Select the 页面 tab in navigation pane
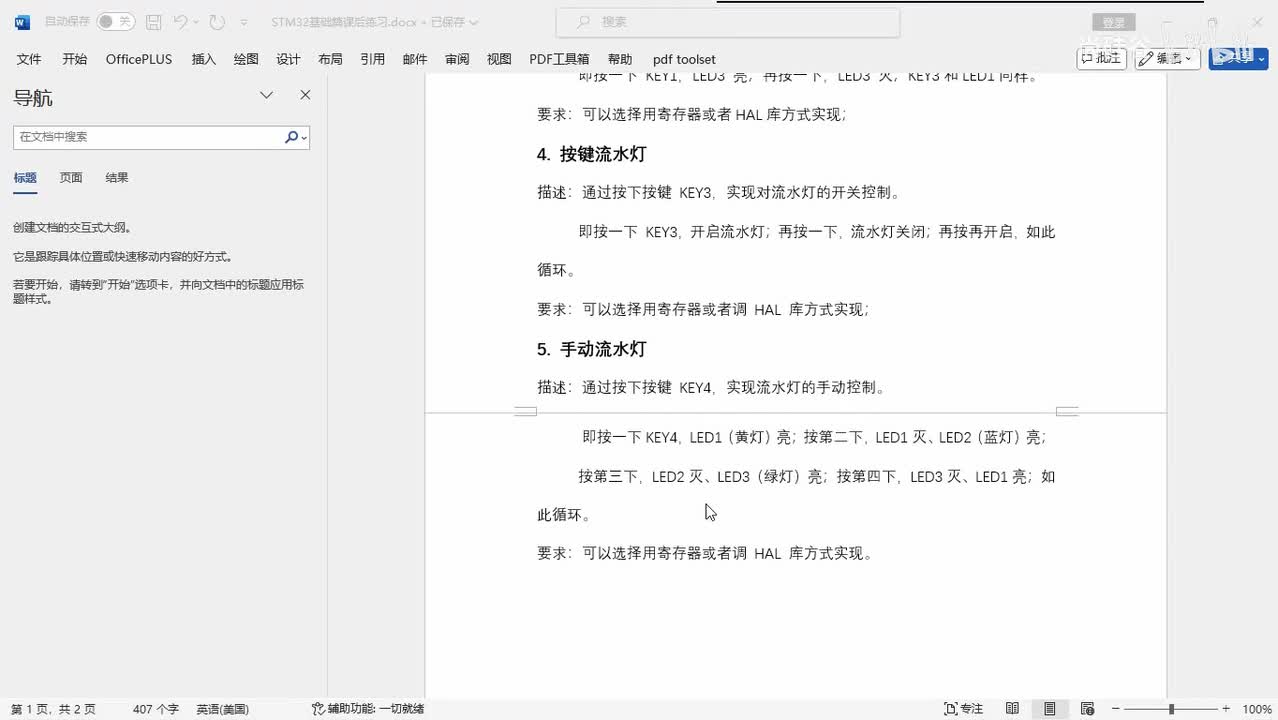The image size is (1278, 720). coord(71,178)
